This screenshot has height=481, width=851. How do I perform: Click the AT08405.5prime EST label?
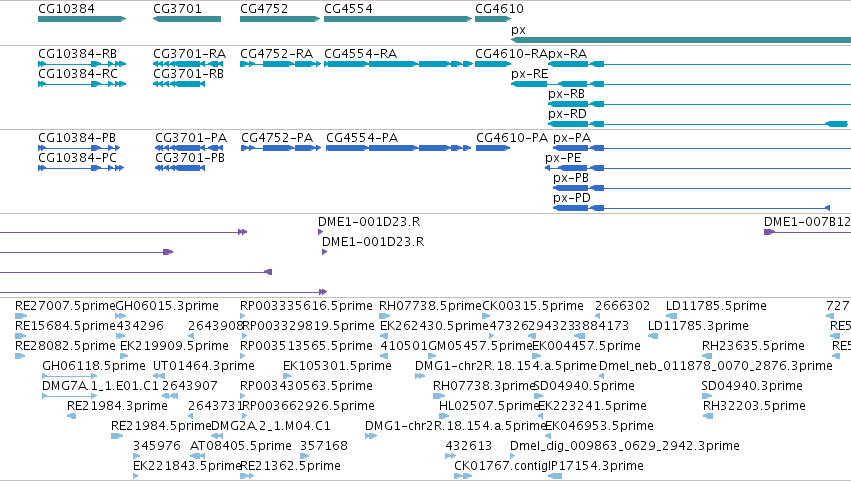tap(241, 446)
